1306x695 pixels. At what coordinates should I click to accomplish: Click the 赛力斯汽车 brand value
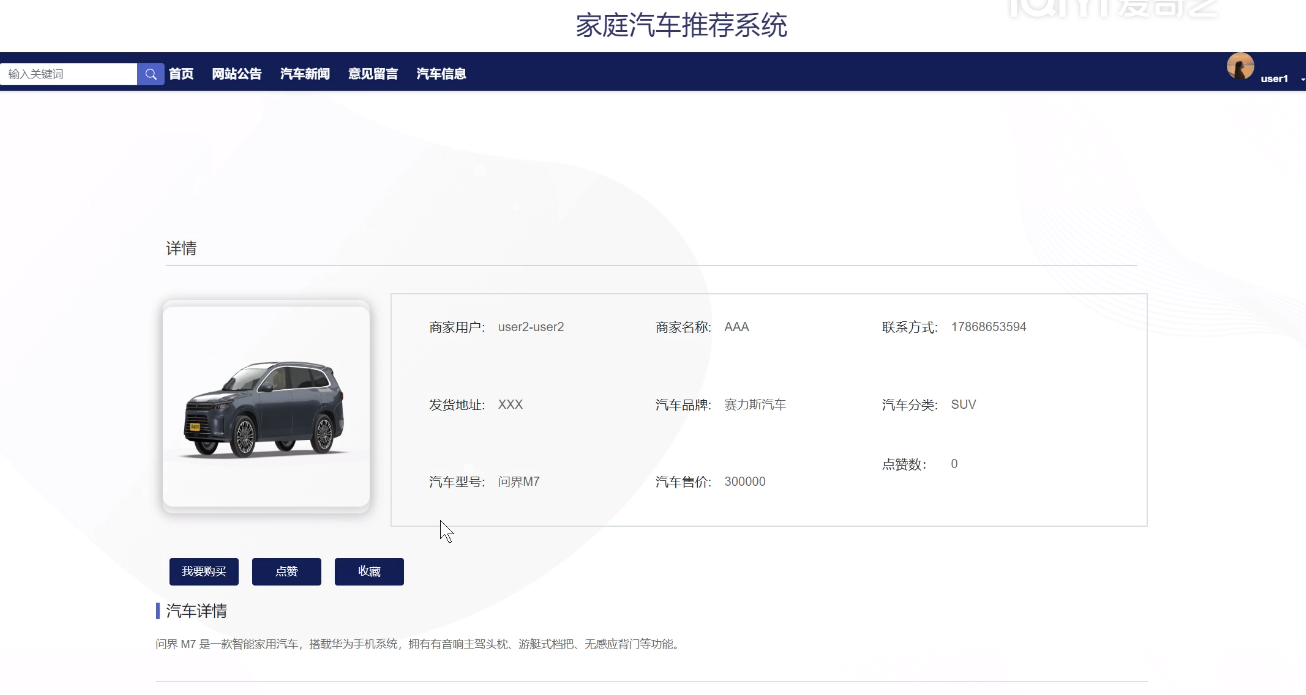(755, 405)
